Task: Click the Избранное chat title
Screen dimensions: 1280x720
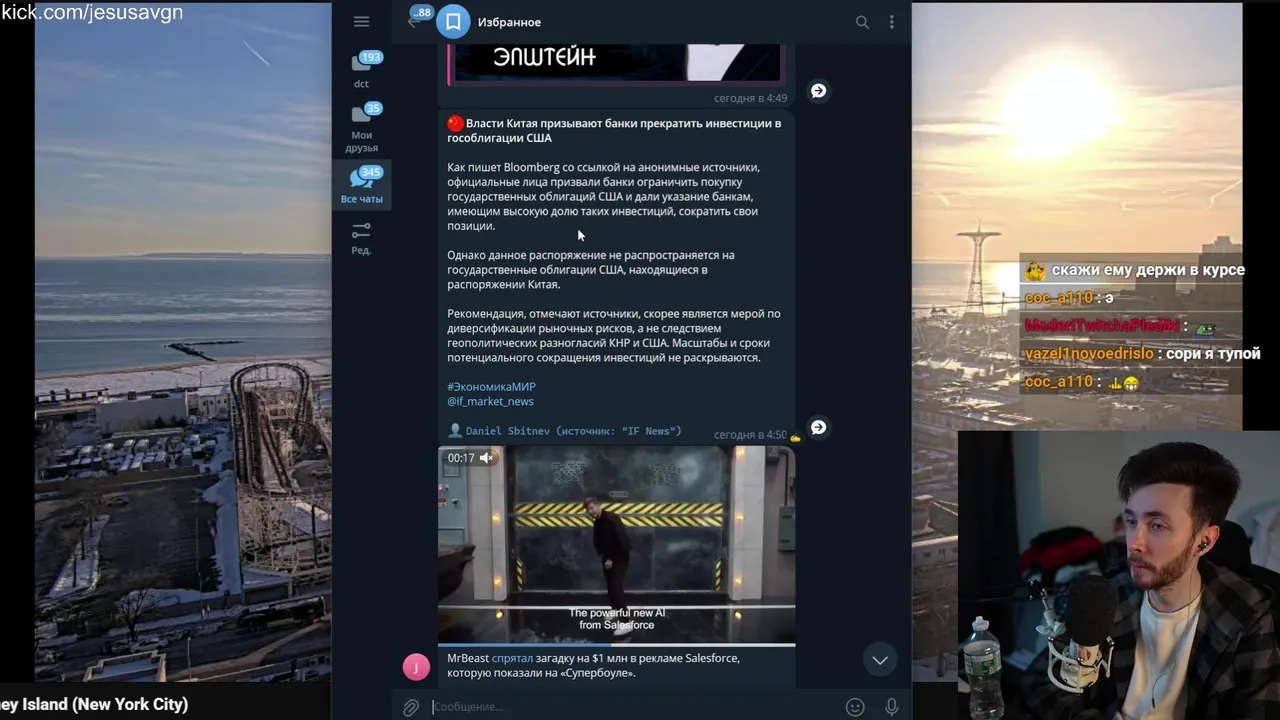Action: click(509, 22)
